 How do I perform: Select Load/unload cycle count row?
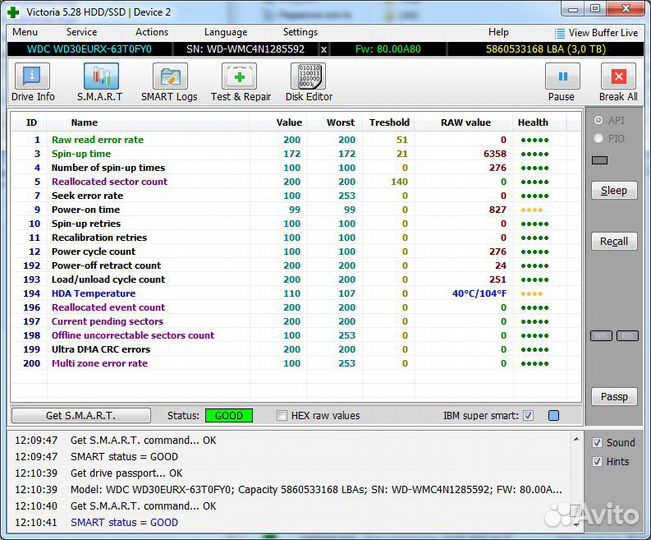pos(296,280)
